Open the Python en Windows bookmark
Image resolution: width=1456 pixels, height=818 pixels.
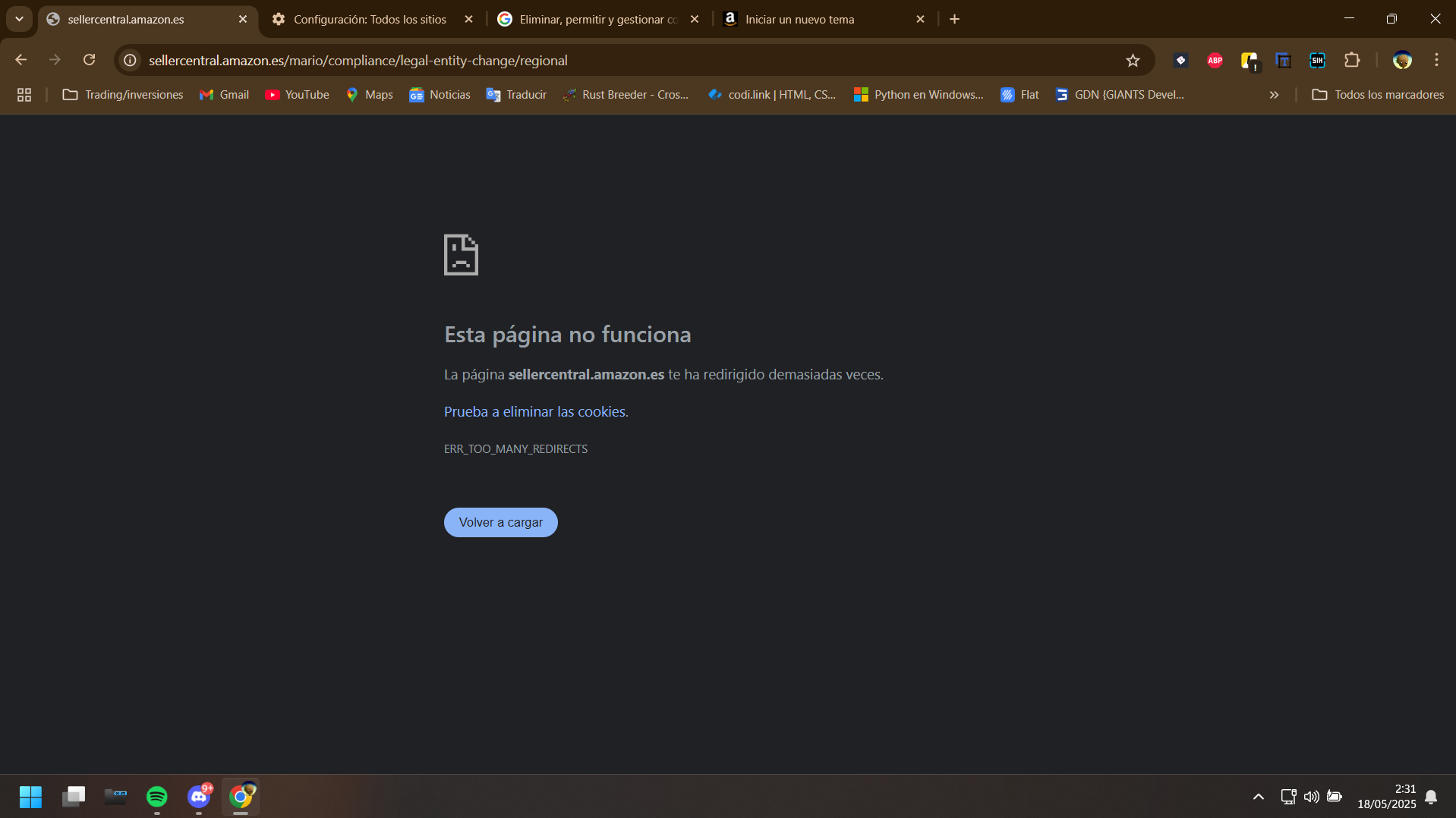[919, 95]
